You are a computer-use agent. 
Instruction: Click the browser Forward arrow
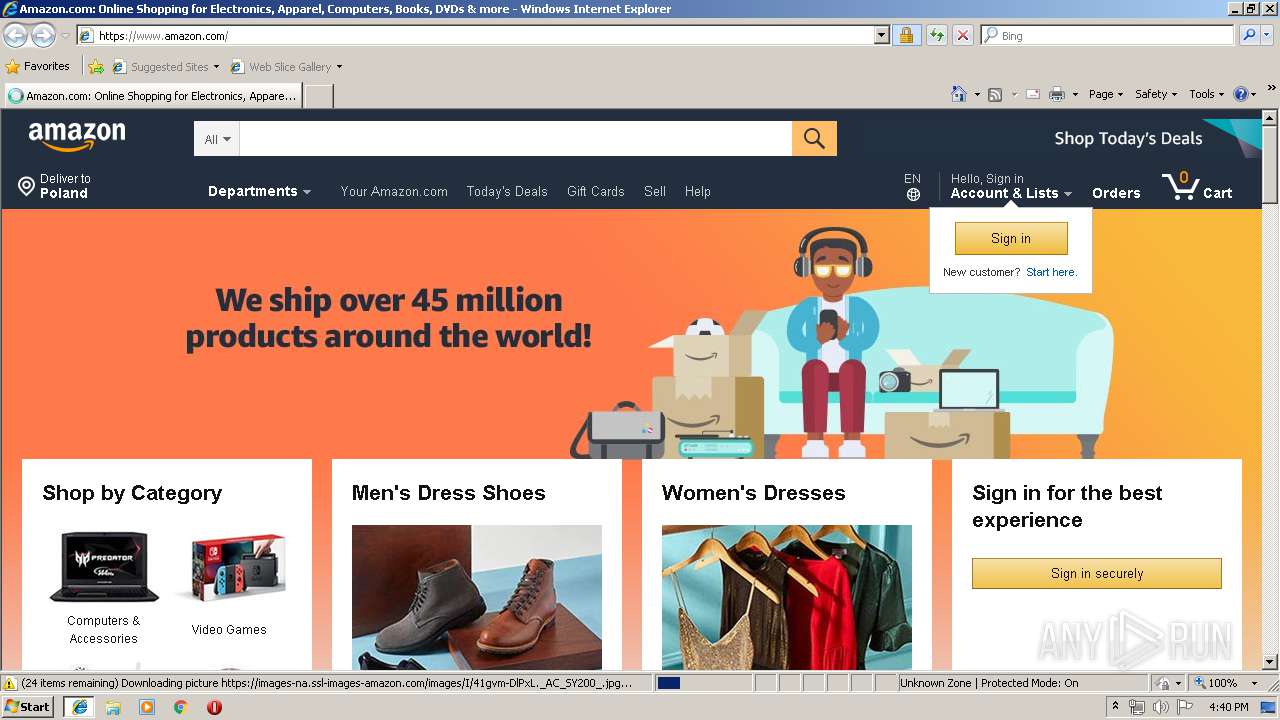pyautogui.click(x=43, y=36)
